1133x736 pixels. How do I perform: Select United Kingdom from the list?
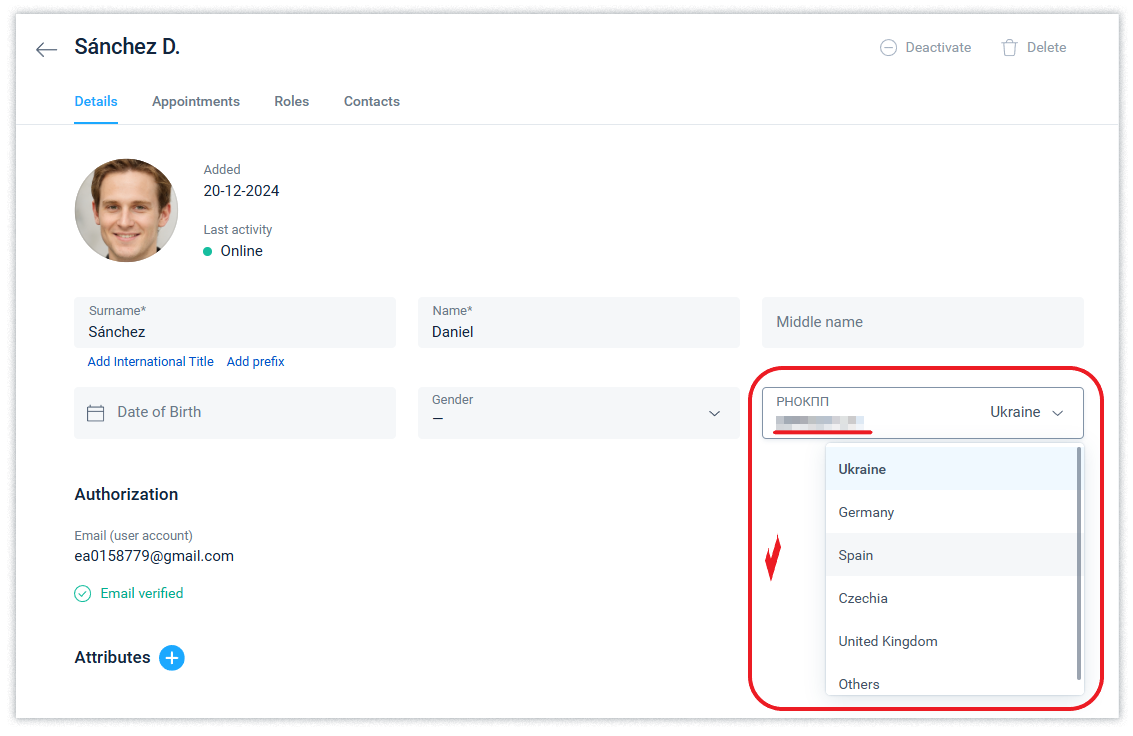(887, 641)
